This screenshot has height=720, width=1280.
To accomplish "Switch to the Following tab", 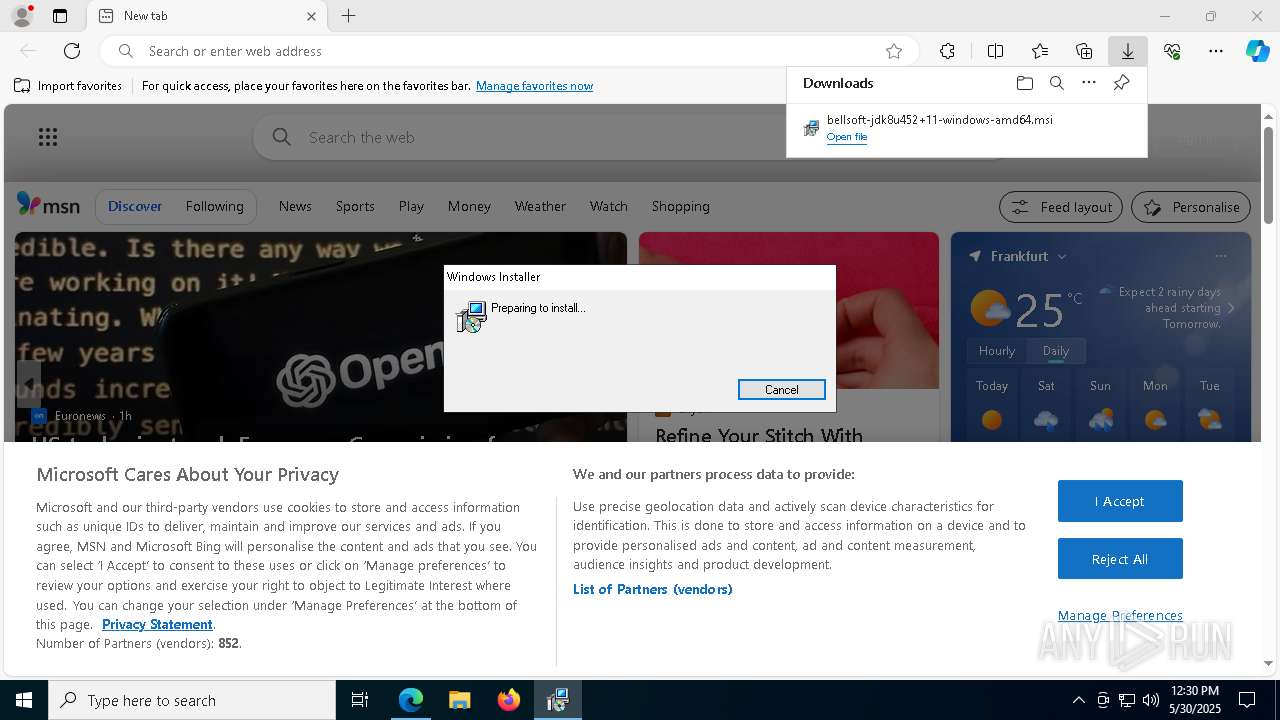I will pos(214,206).
